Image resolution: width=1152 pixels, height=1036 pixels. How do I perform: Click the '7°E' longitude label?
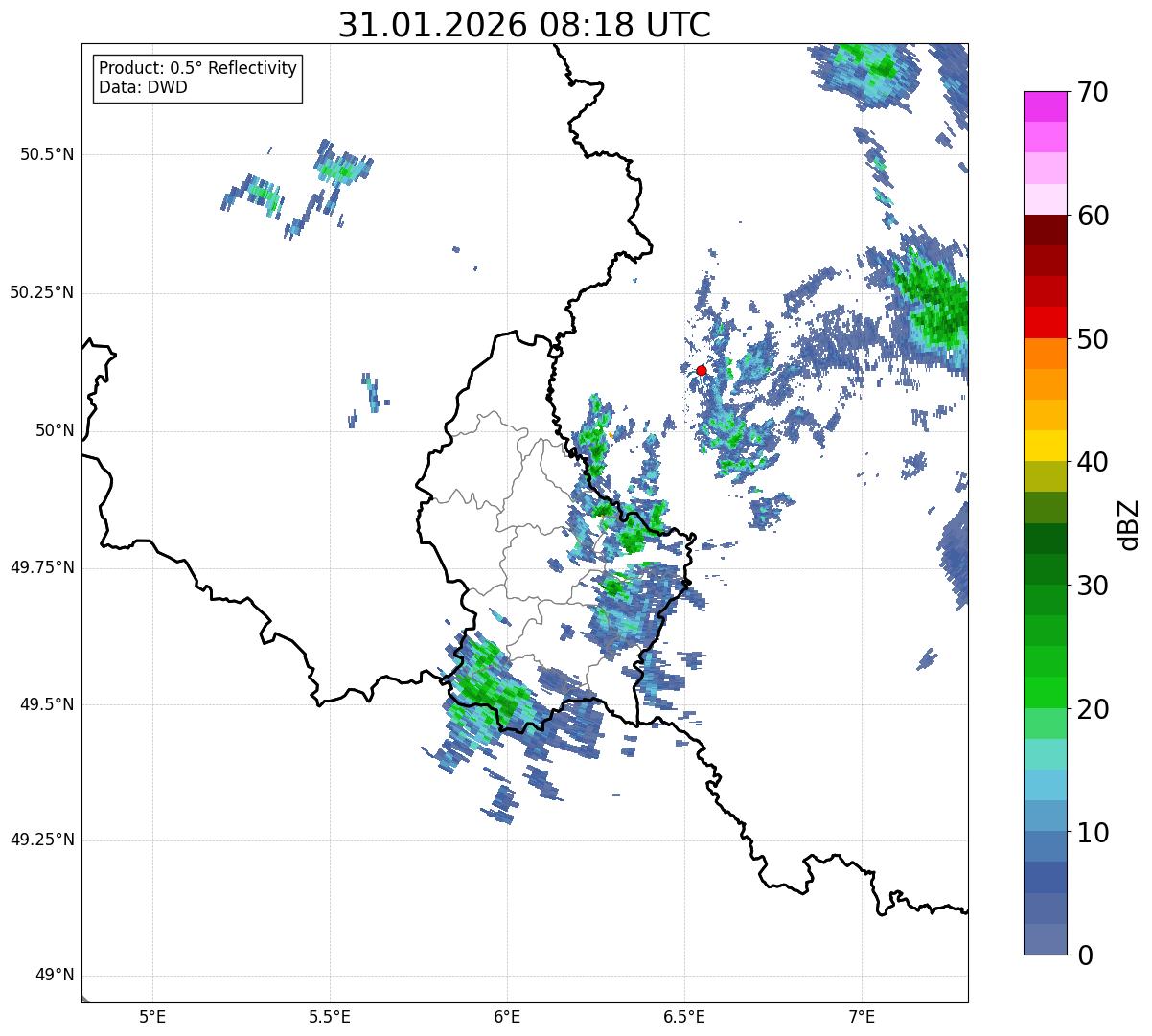pyautogui.click(x=862, y=1017)
